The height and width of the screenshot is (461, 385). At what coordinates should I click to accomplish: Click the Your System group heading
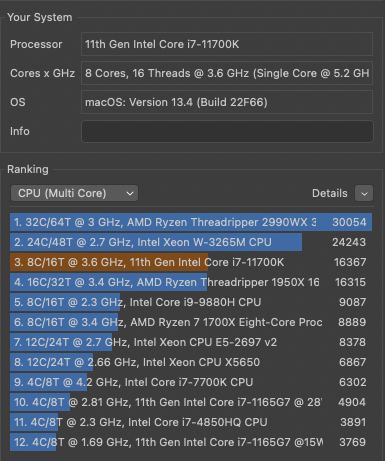tap(40, 17)
